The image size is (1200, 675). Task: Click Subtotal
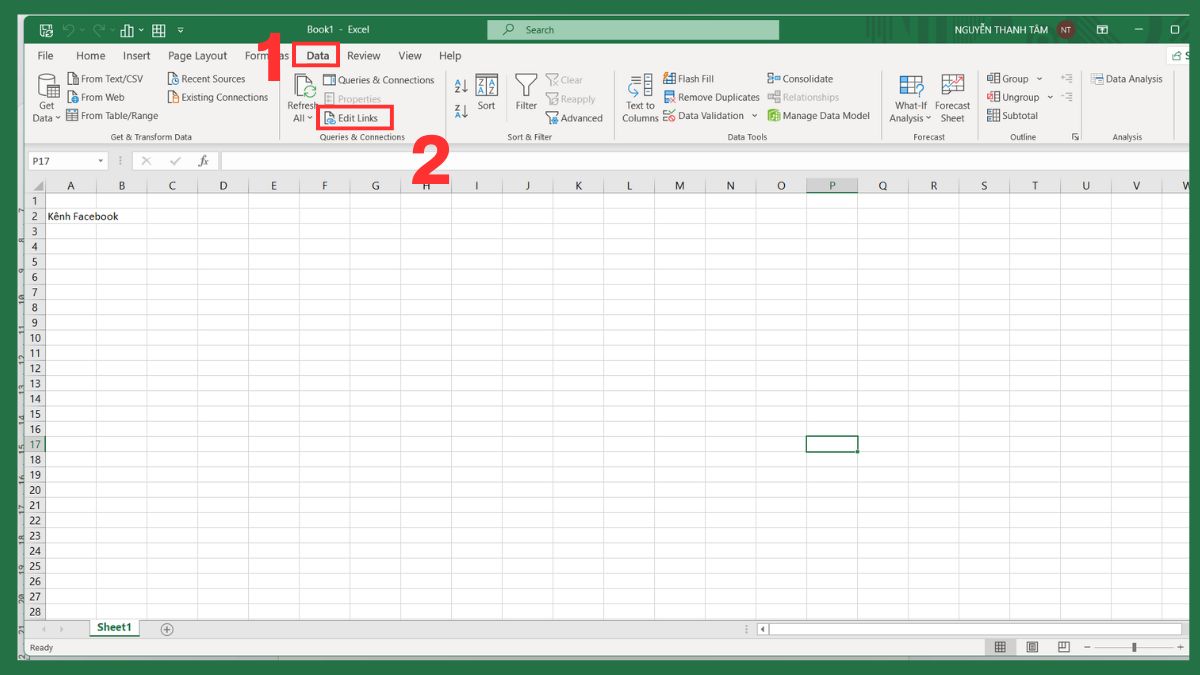(x=1012, y=116)
